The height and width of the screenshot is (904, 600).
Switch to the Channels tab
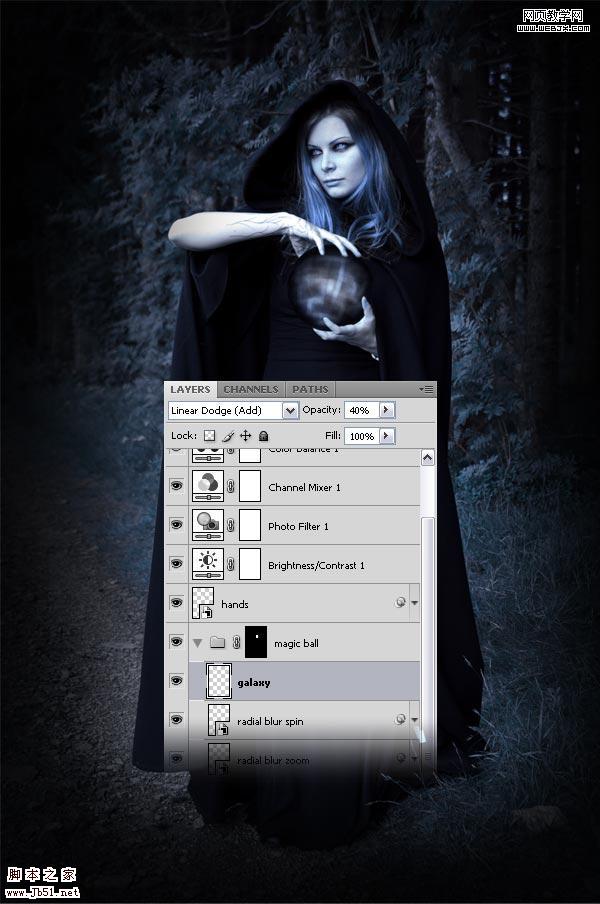(251, 389)
